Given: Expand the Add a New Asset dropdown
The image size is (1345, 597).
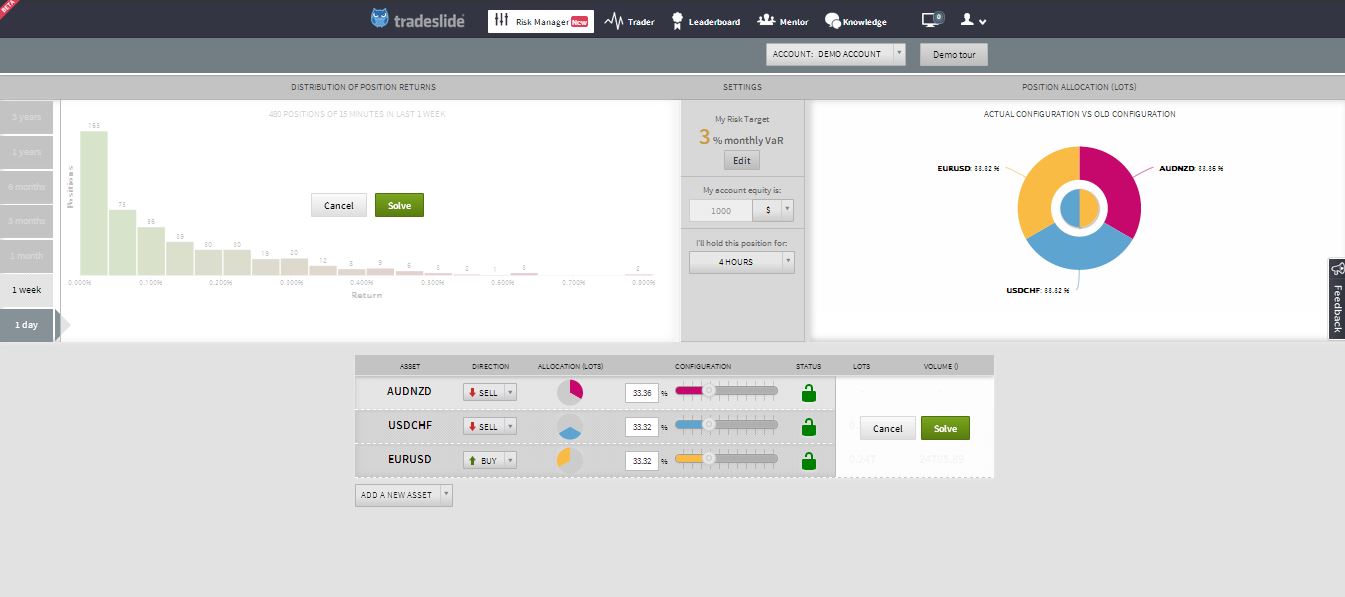Looking at the screenshot, I should 404,495.
